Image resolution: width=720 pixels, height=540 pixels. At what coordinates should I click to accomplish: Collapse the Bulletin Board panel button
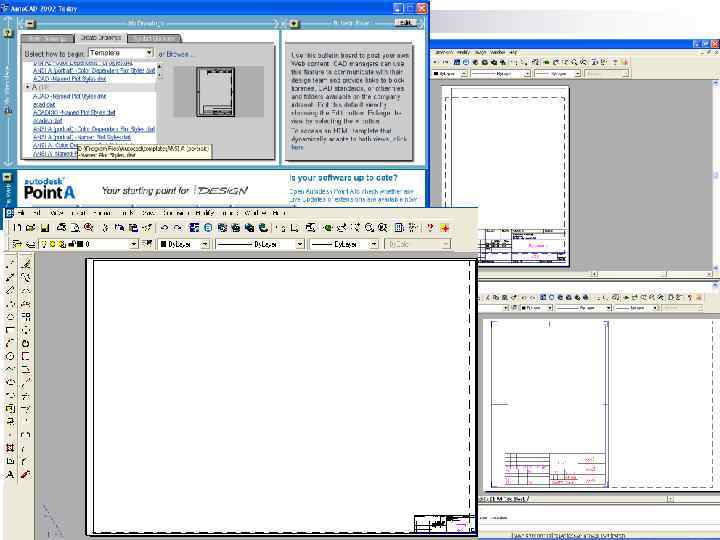pyautogui.click(x=294, y=23)
